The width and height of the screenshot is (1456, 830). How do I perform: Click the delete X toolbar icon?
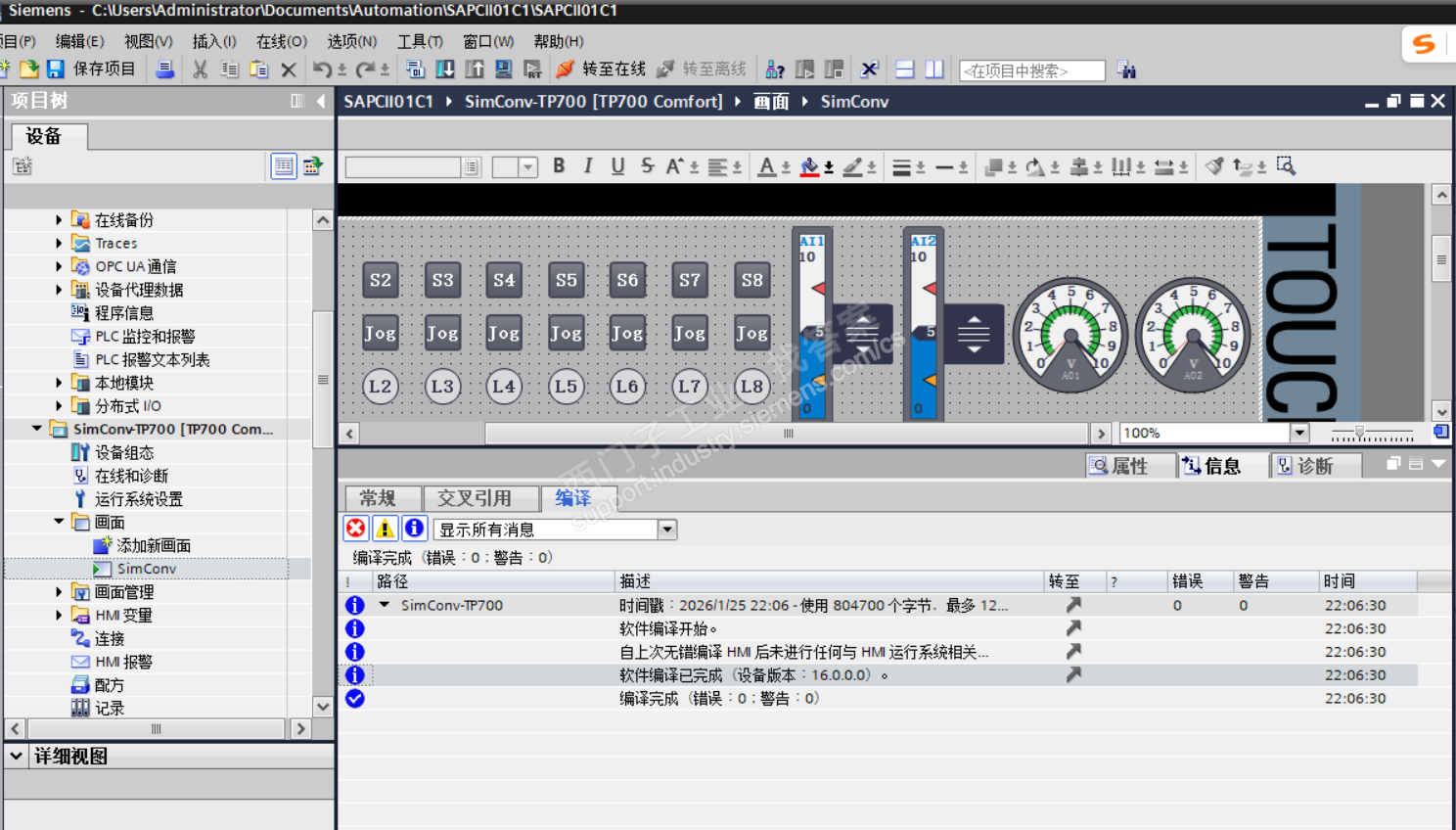[289, 69]
